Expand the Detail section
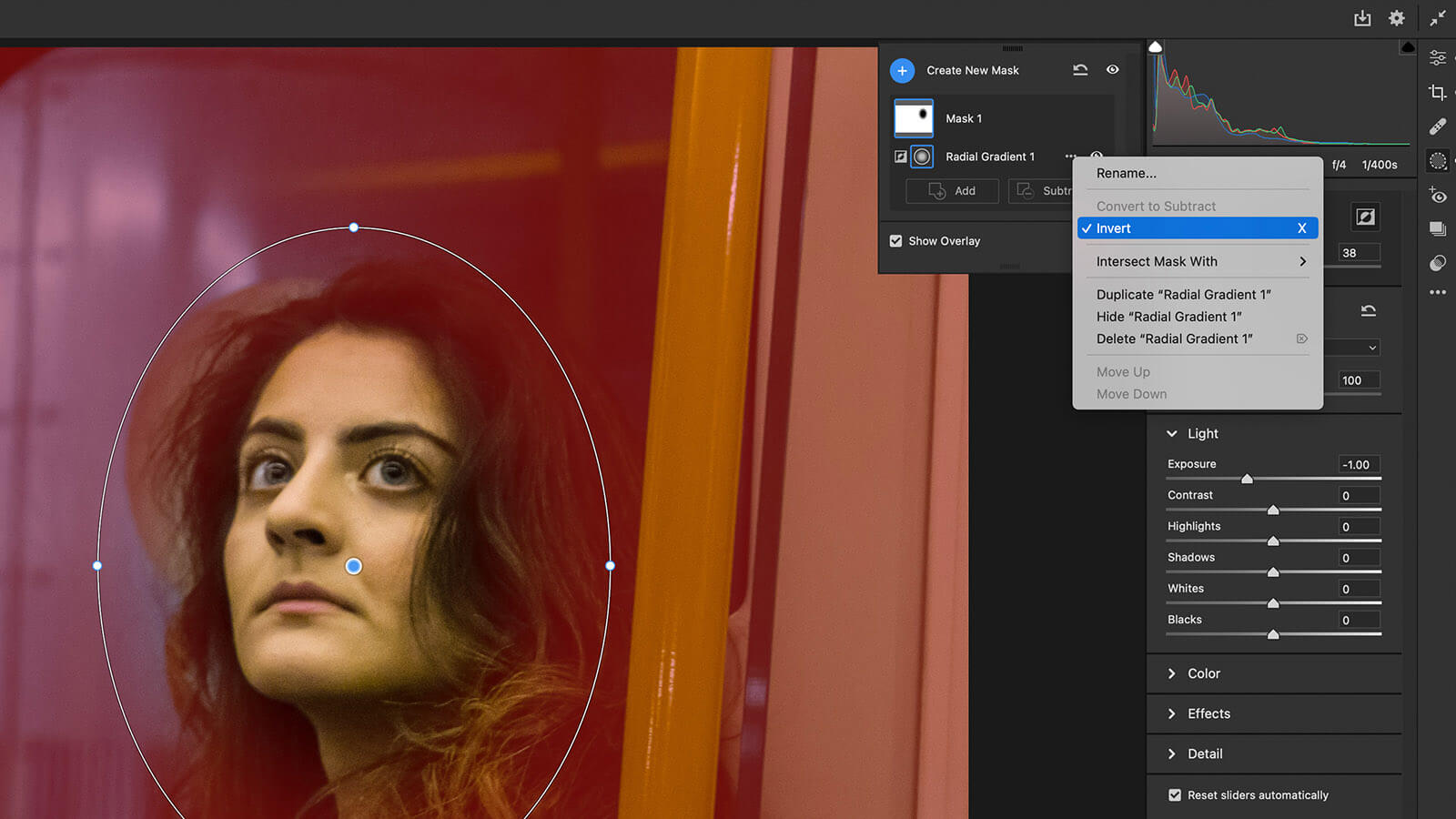1456x819 pixels. click(1172, 753)
